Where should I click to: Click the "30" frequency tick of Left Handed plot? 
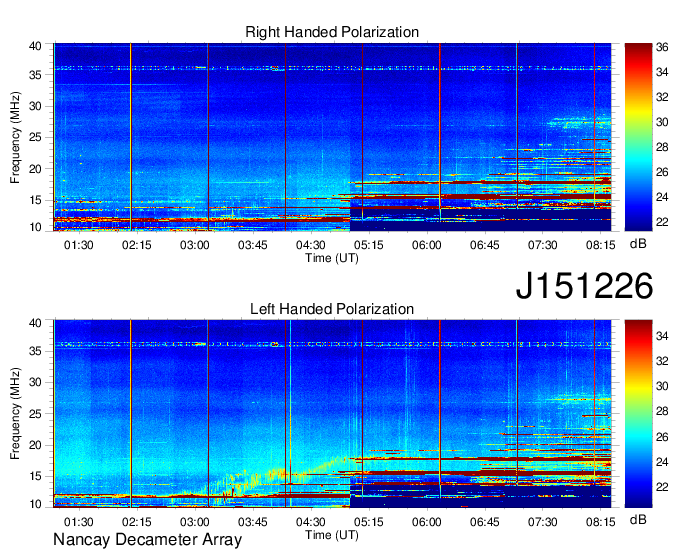pos(35,382)
